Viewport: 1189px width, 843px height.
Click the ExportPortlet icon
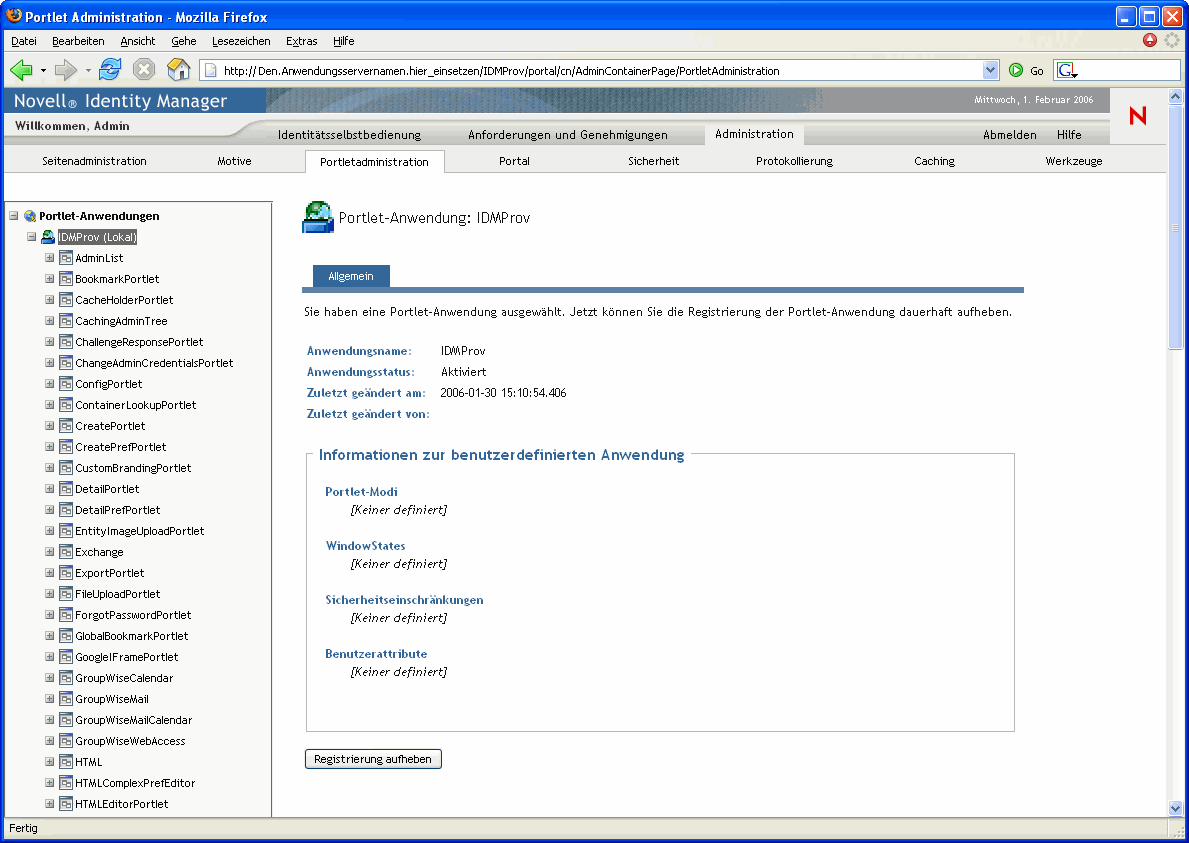(66, 573)
